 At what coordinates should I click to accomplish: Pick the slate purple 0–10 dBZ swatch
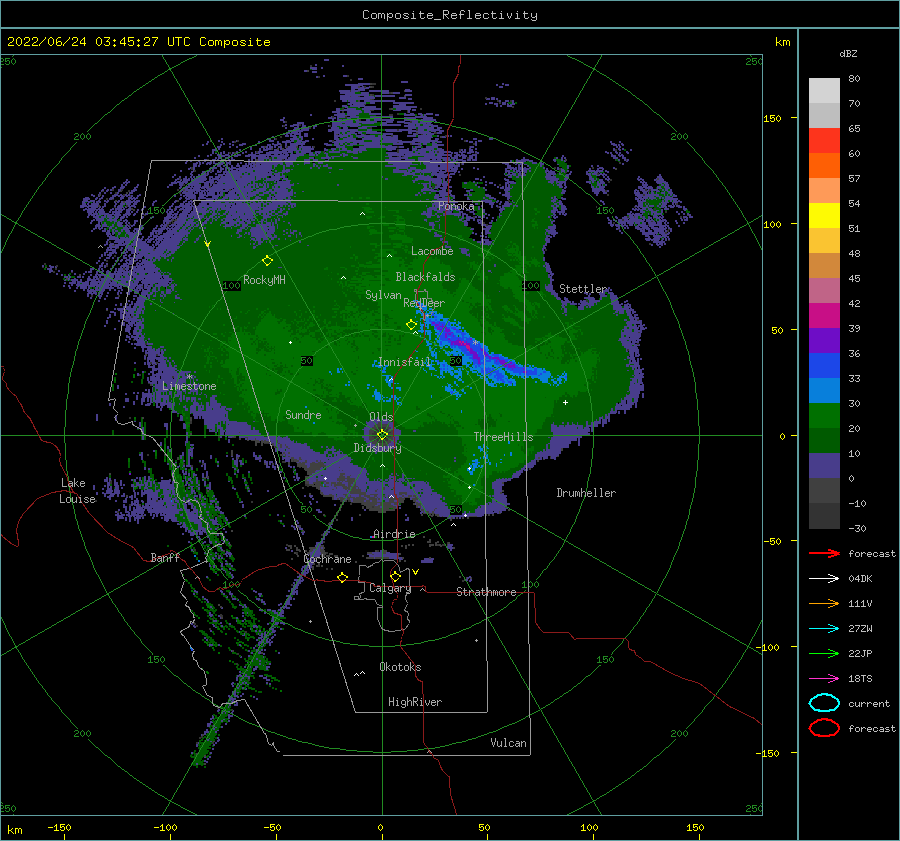point(824,466)
